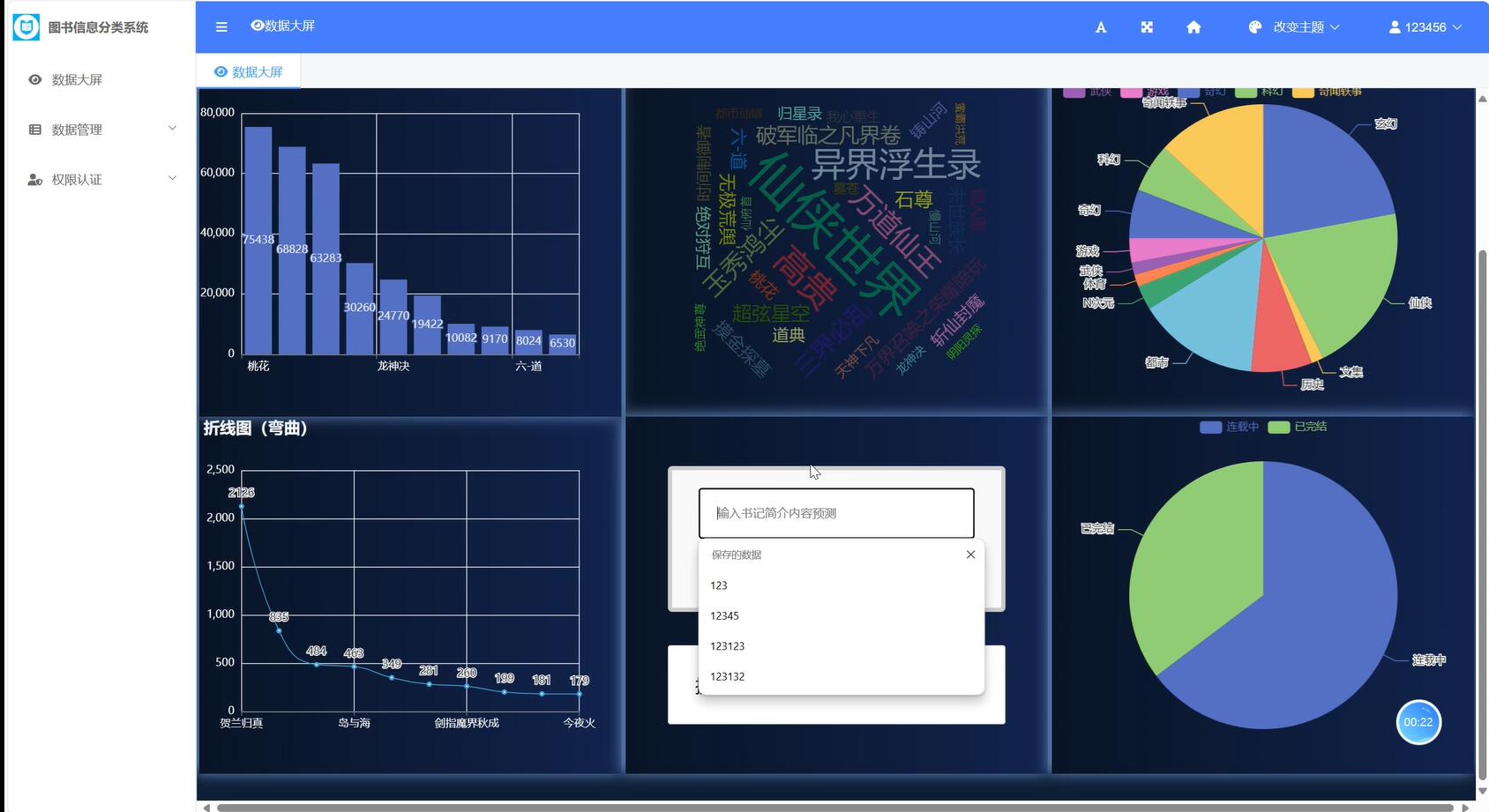Close the 保存的数据 popup

970,555
